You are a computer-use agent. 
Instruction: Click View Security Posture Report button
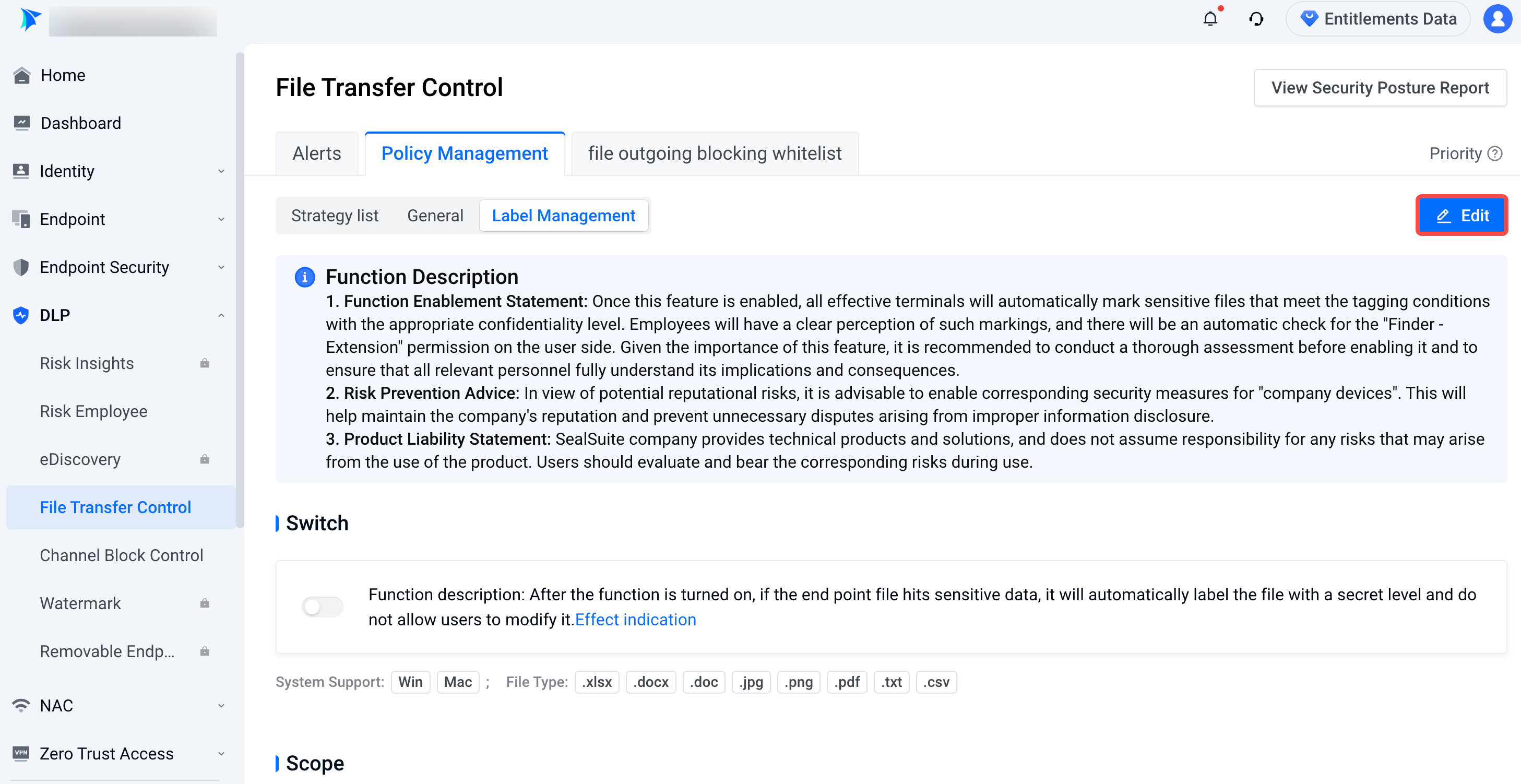(1380, 88)
